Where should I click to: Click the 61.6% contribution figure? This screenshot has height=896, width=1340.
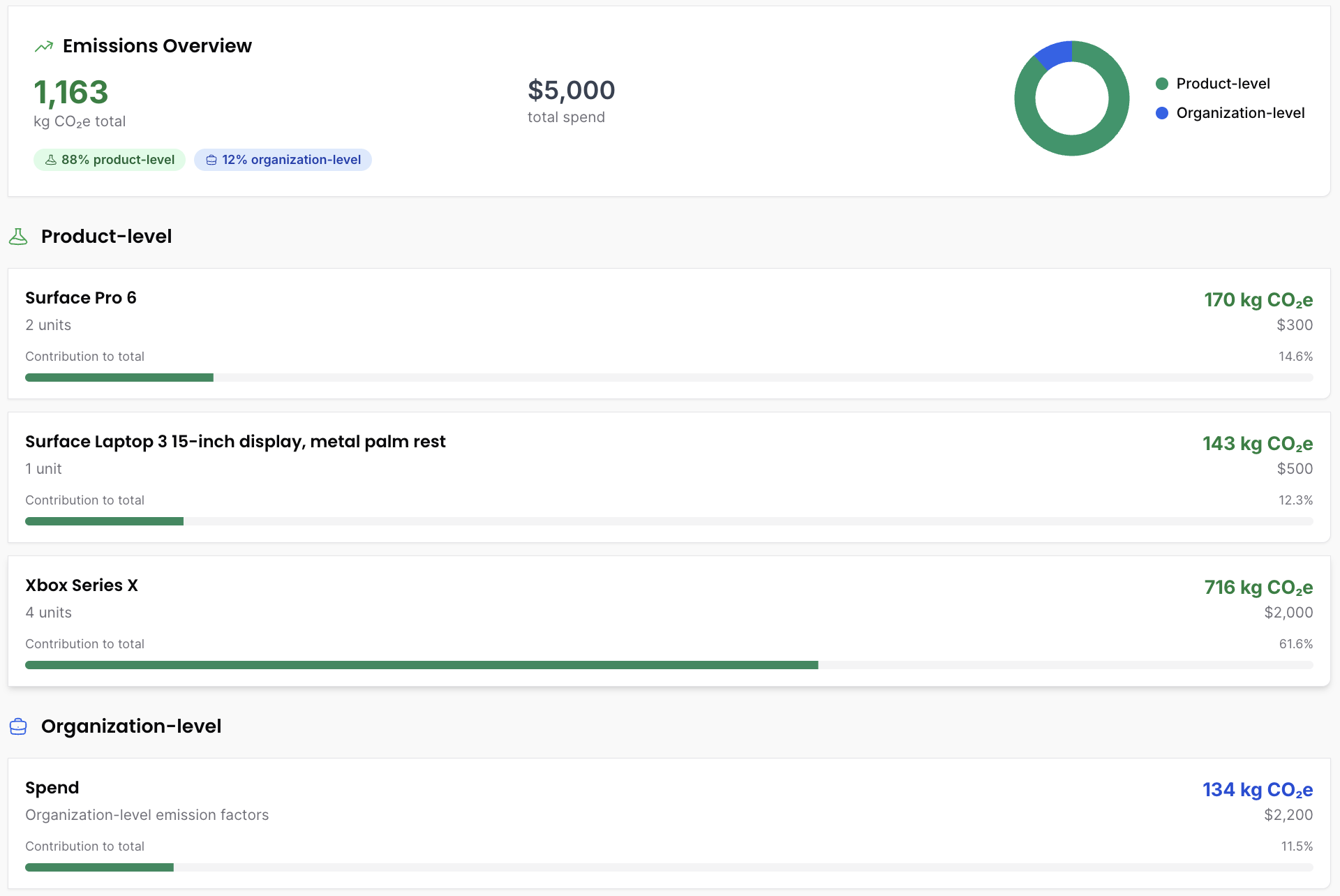coord(1296,644)
